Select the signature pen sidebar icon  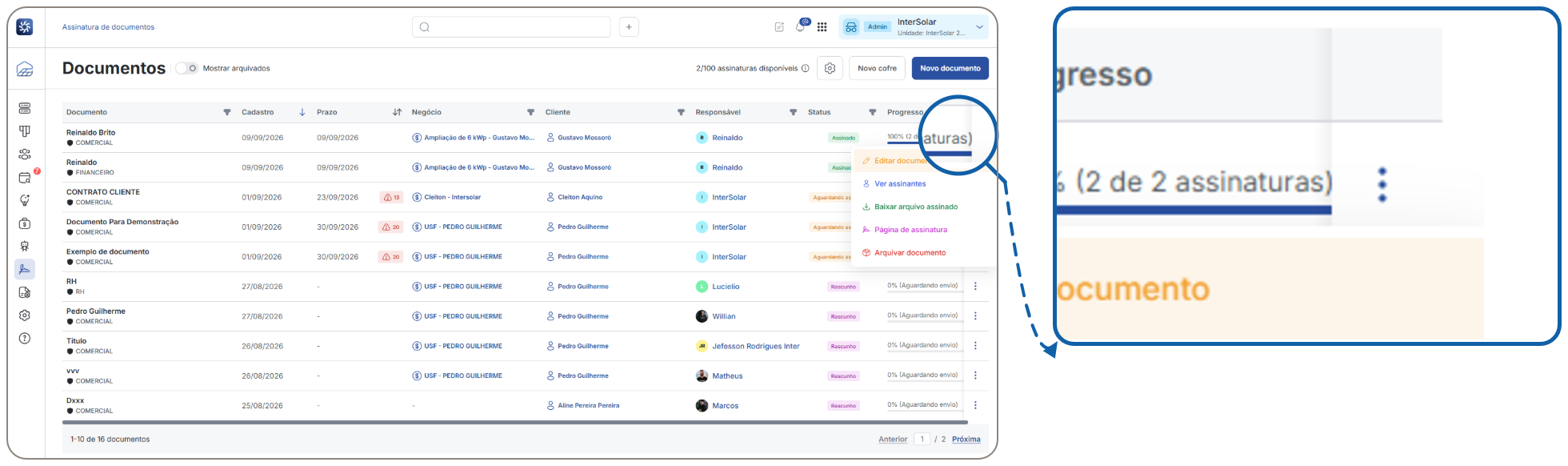point(25,269)
